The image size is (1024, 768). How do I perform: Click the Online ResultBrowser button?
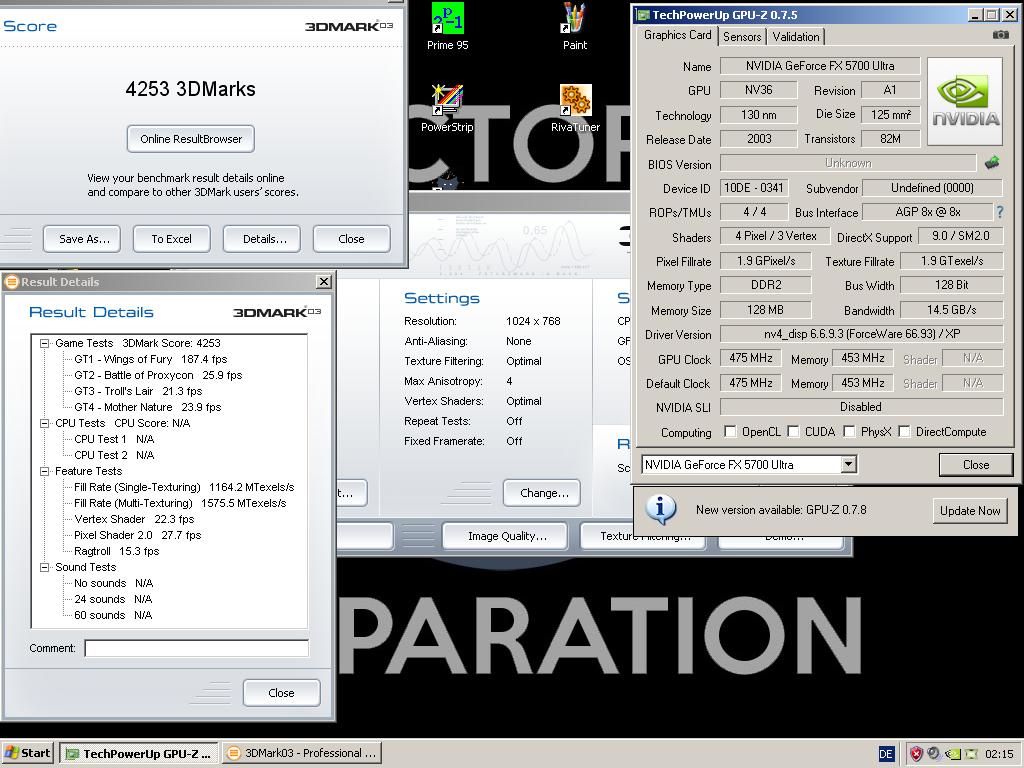[191, 138]
